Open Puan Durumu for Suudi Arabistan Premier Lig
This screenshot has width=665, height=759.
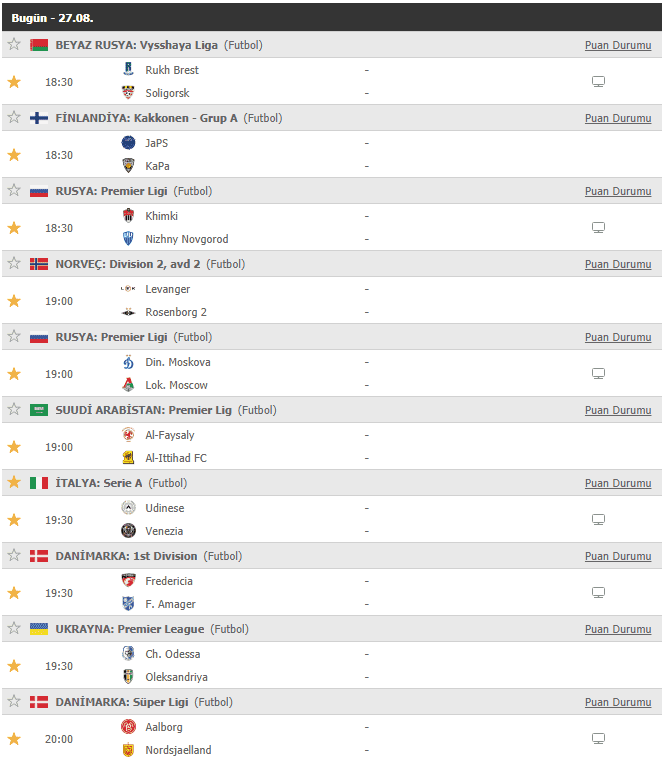click(x=618, y=410)
